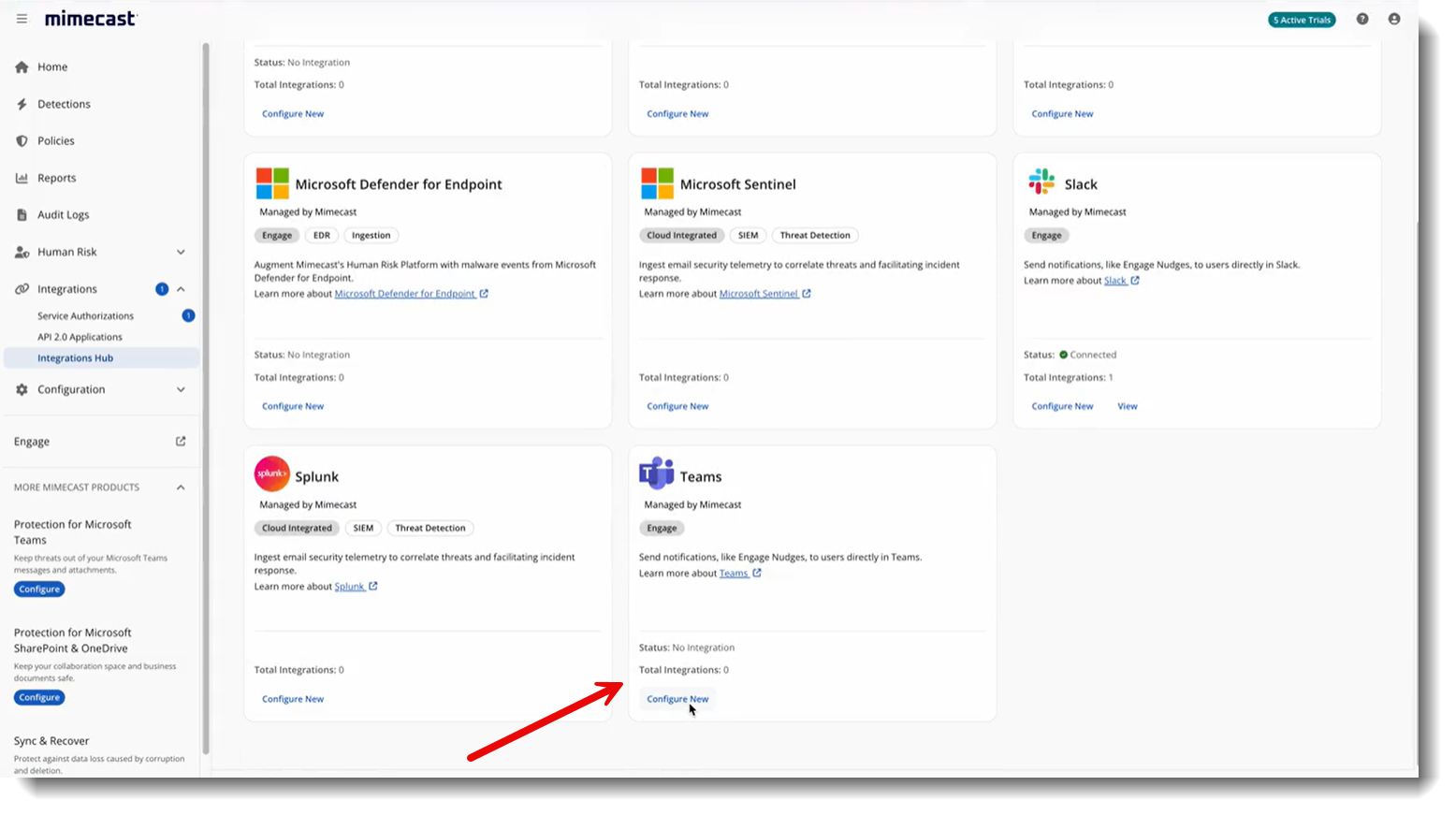Click Configure New on the Teams card
Image resolution: width=1456 pixels, height=815 pixels.
[x=677, y=698]
